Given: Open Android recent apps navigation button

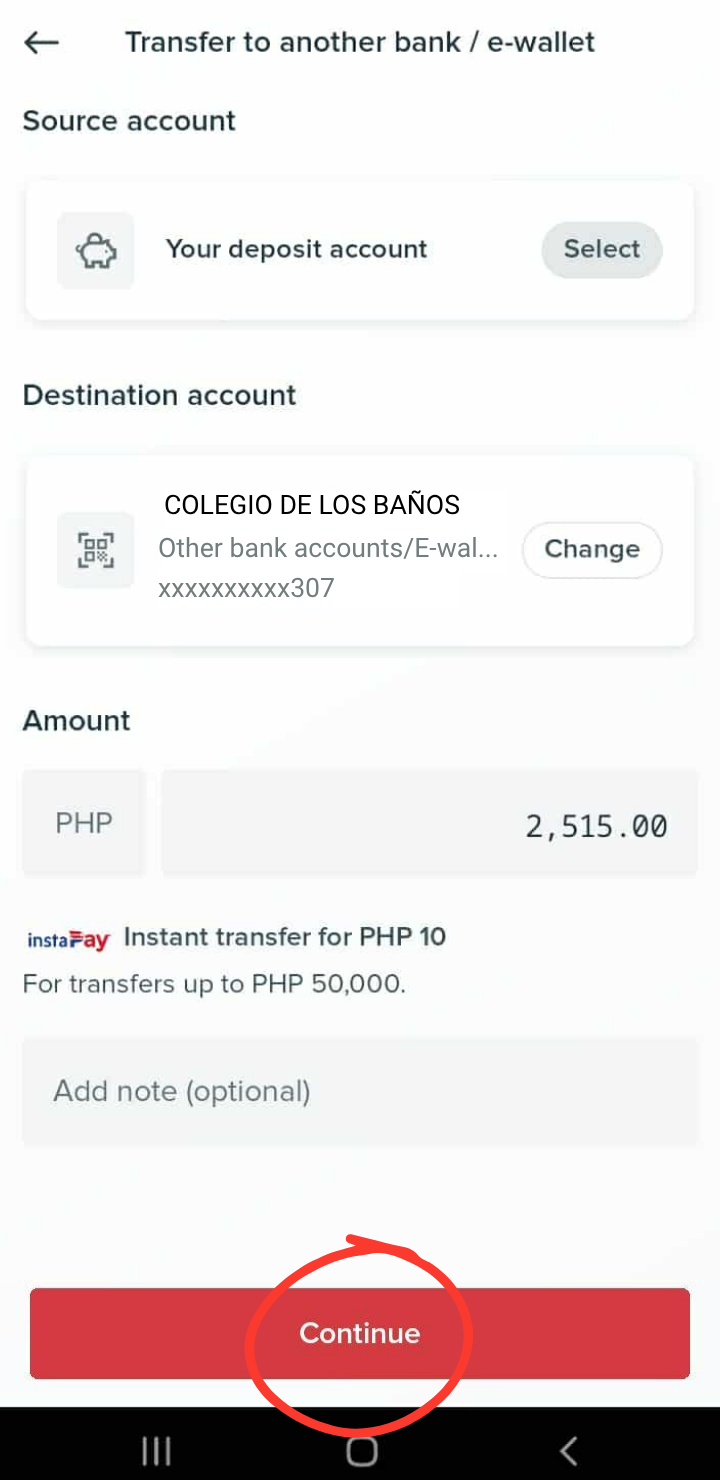Looking at the screenshot, I should (156, 1450).
